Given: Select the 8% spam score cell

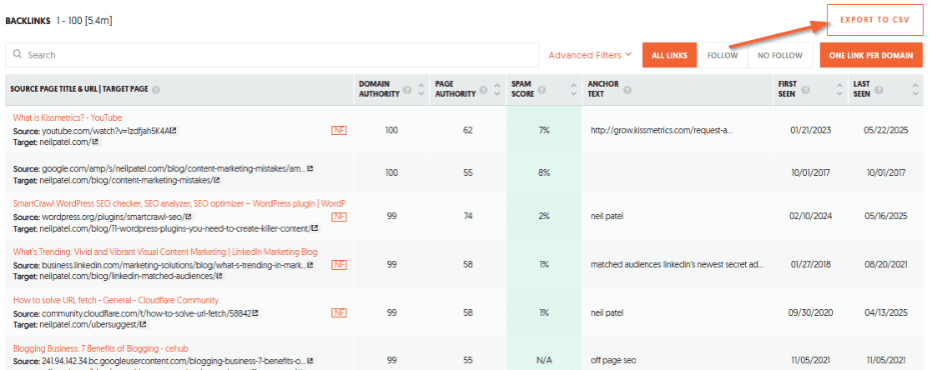Looking at the screenshot, I should 544,172.
